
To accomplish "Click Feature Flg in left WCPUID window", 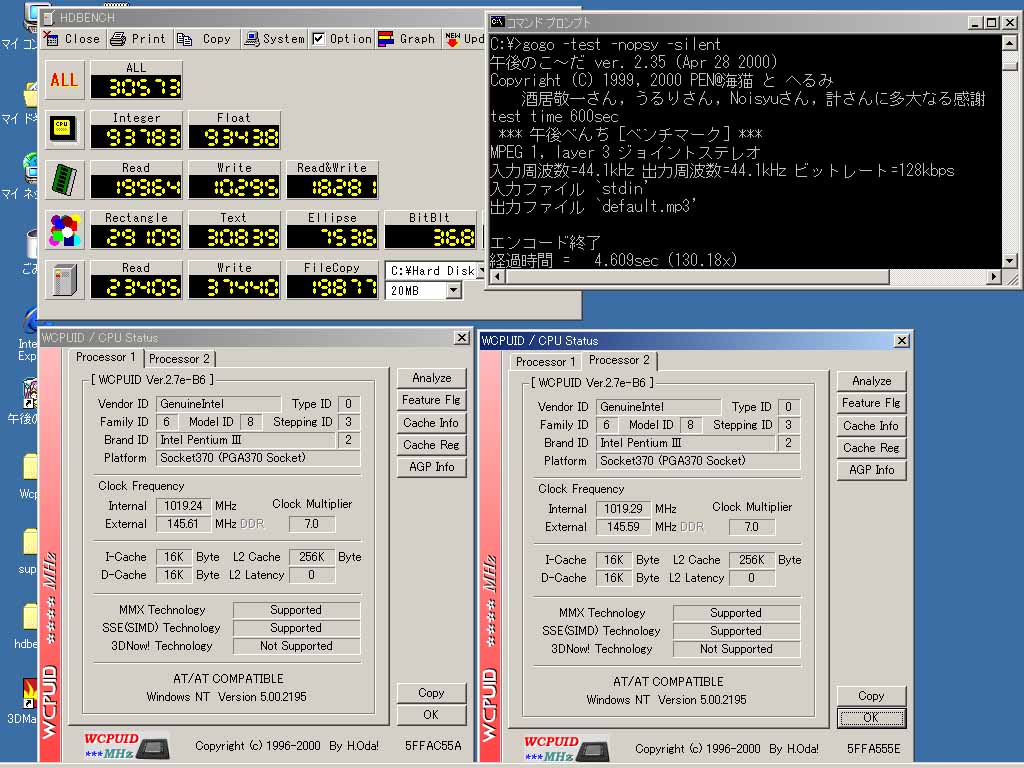I will pos(432,400).
